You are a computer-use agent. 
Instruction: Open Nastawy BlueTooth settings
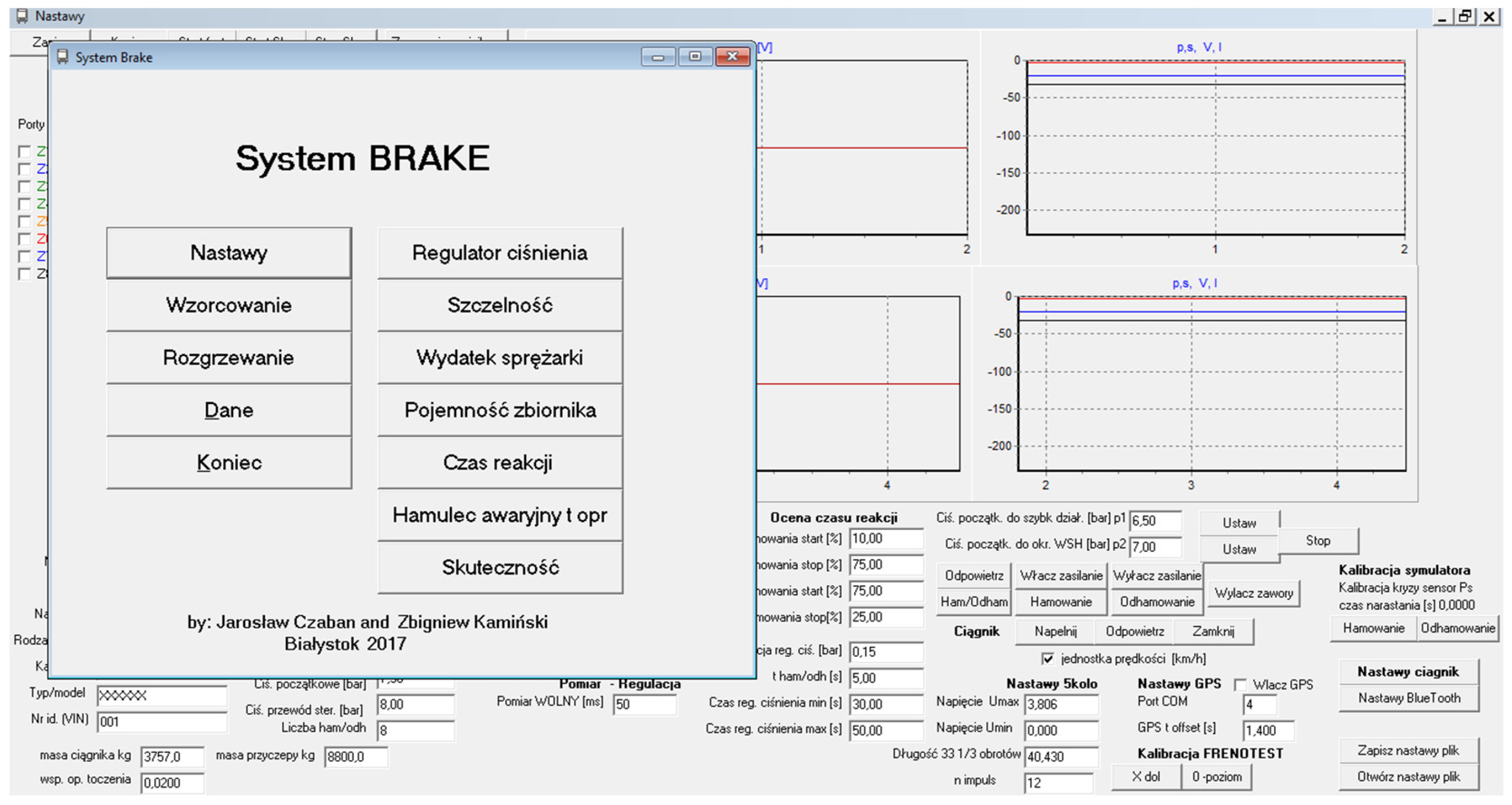click(x=1408, y=698)
